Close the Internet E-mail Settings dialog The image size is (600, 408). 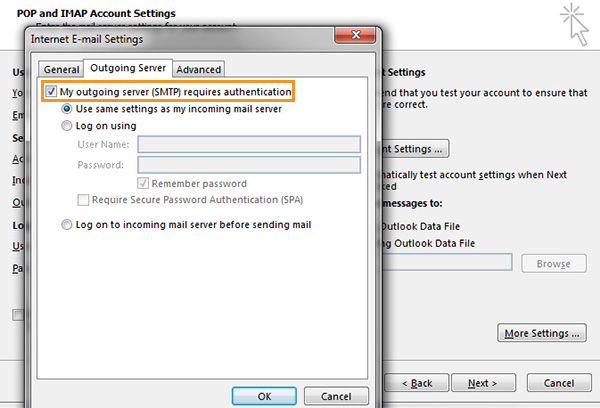355,35
